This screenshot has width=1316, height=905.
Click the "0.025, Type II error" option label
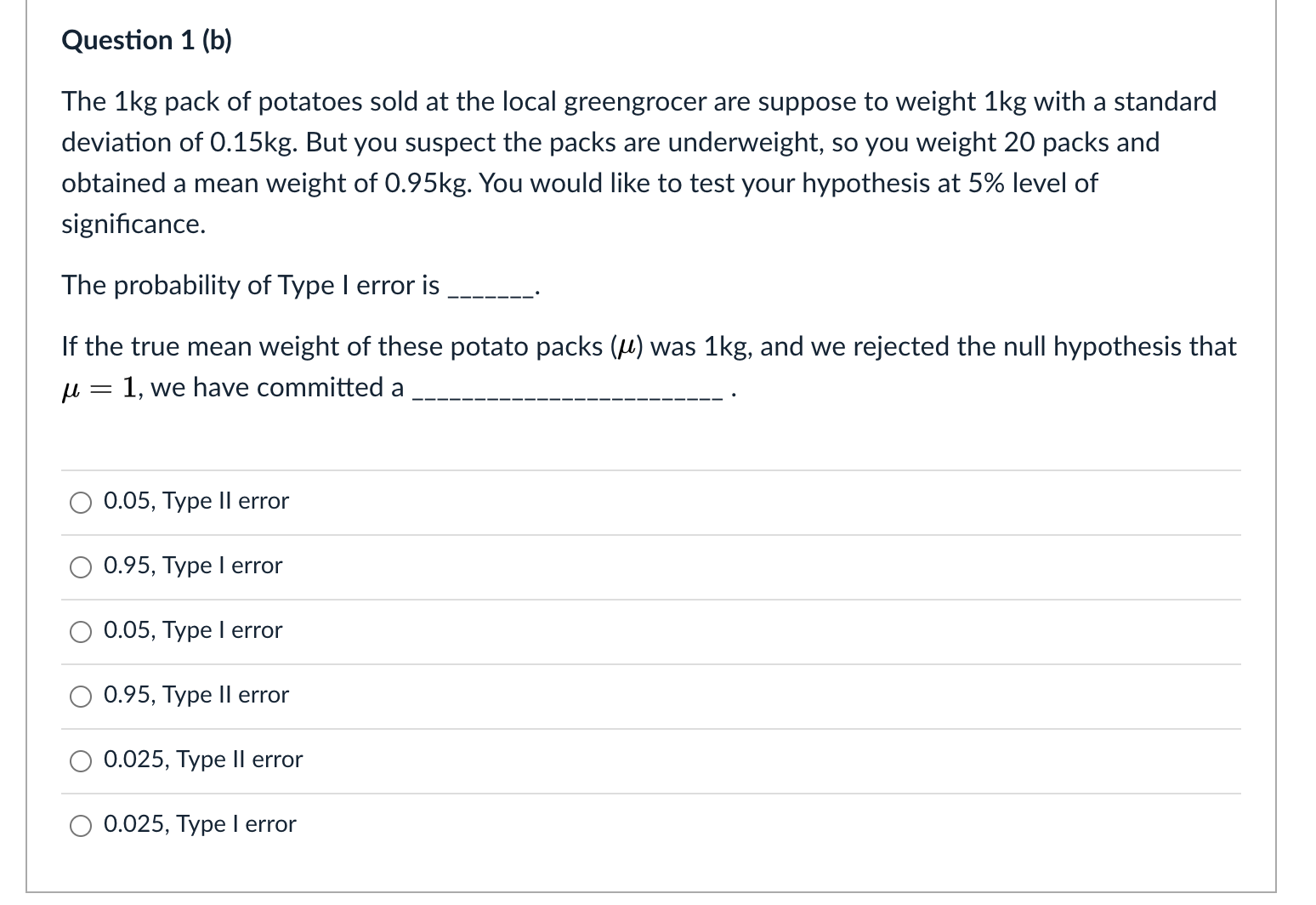click(x=202, y=760)
